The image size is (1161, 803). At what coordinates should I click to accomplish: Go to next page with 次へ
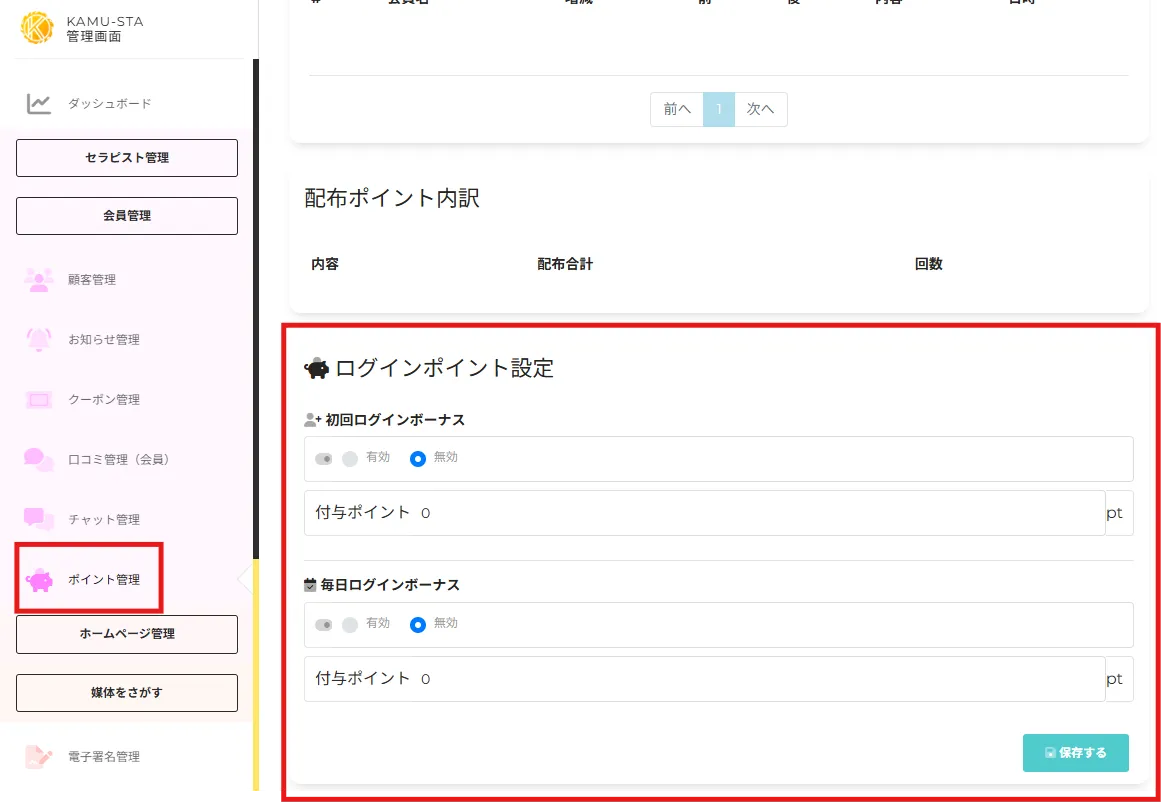coord(761,110)
